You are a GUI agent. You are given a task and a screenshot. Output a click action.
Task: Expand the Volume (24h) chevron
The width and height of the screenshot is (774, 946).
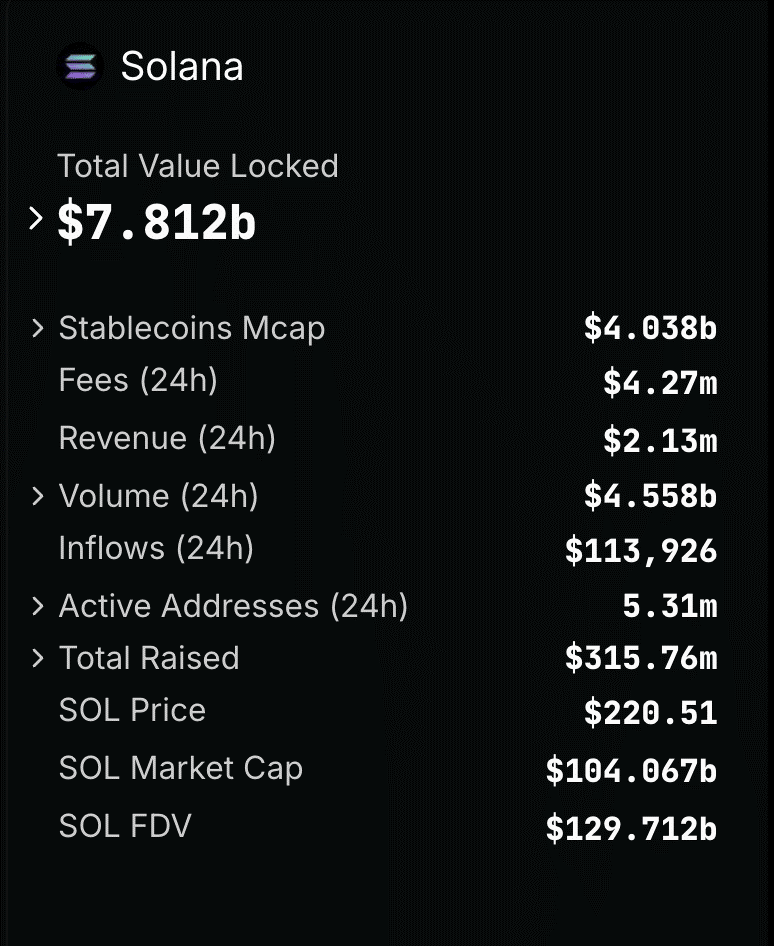[38, 496]
